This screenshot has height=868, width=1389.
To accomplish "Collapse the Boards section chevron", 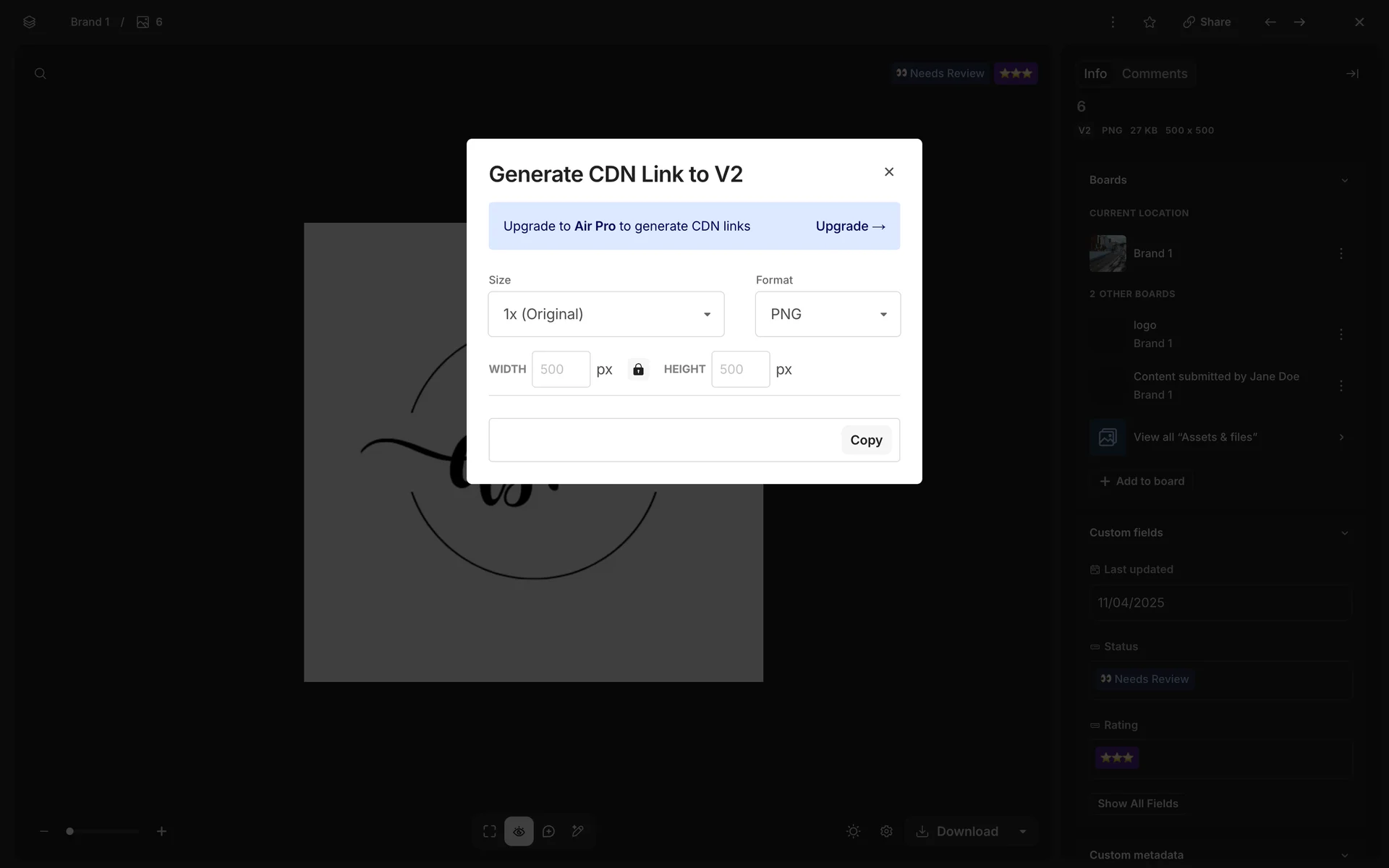I will tap(1344, 180).
